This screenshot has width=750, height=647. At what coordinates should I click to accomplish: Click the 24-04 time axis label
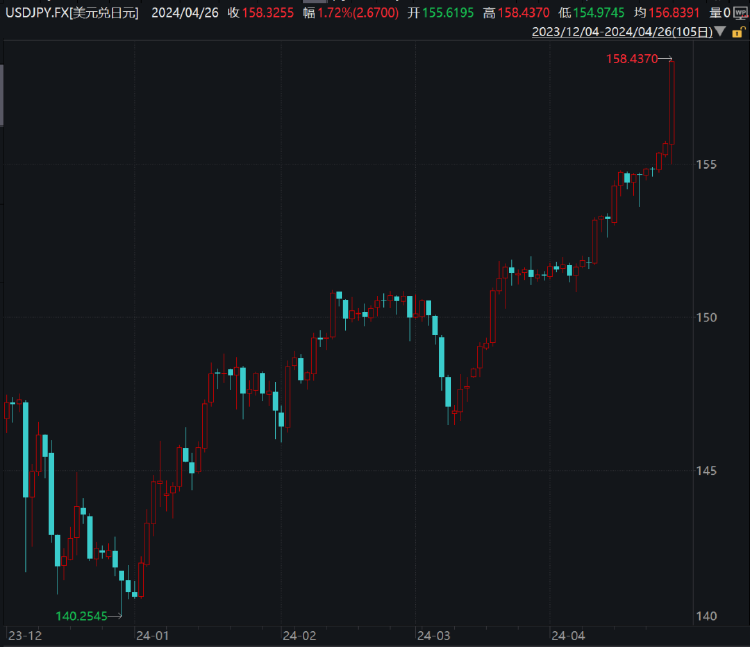568,636
